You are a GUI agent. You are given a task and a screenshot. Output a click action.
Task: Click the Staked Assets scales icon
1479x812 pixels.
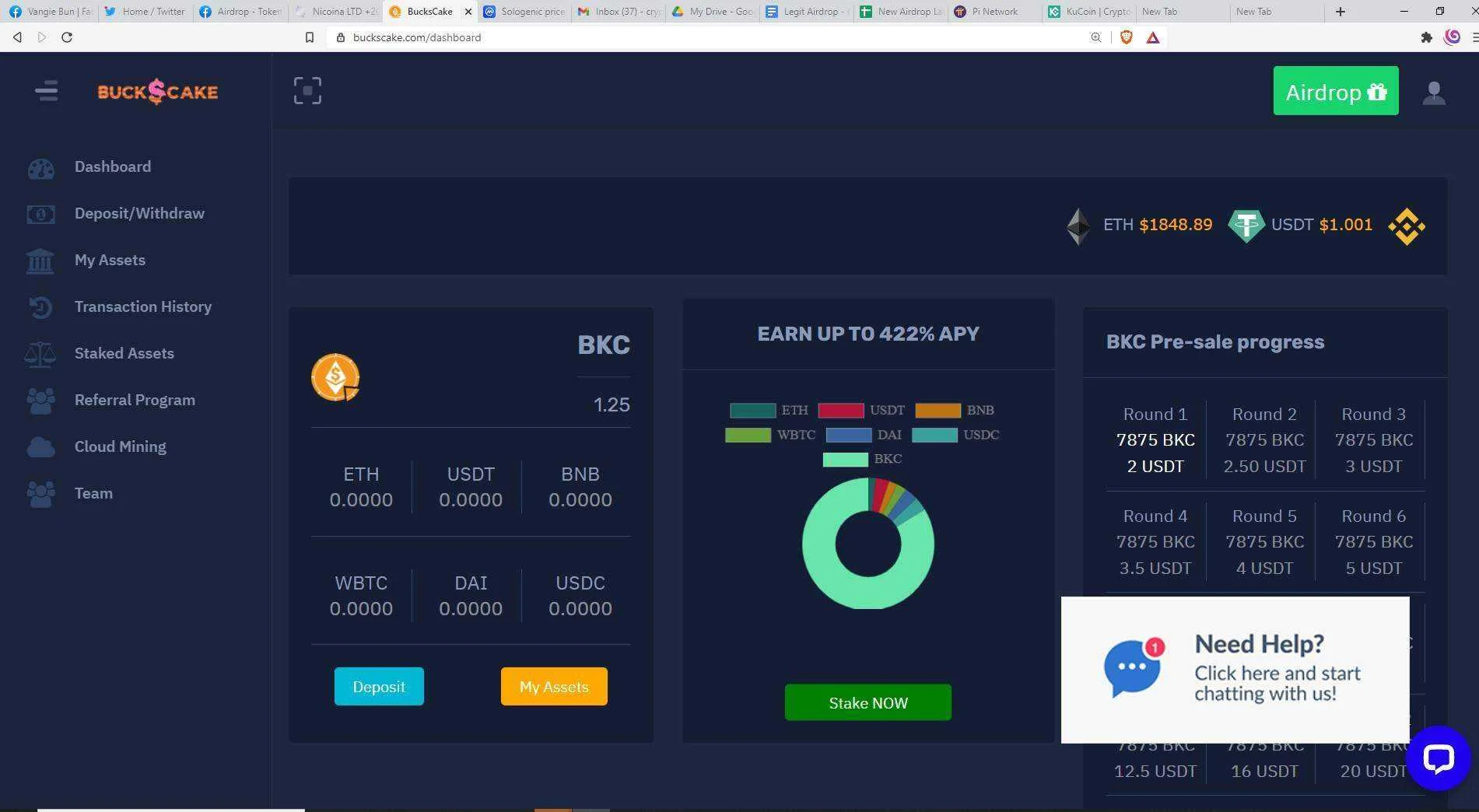point(40,354)
